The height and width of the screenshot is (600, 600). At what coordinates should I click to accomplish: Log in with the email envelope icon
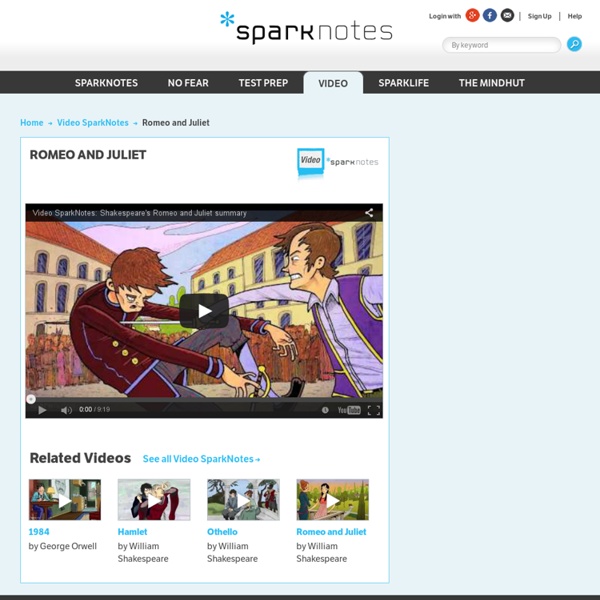click(x=507, y=16)
